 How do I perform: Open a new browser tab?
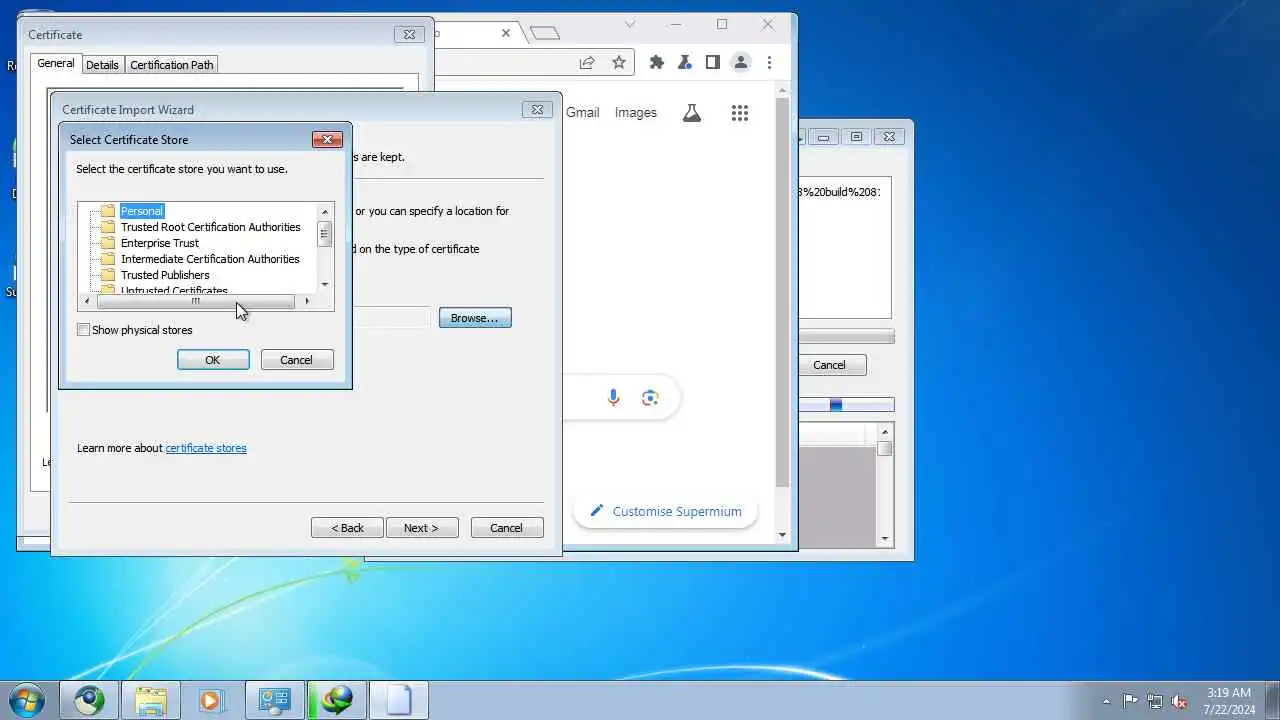(545, 33)
